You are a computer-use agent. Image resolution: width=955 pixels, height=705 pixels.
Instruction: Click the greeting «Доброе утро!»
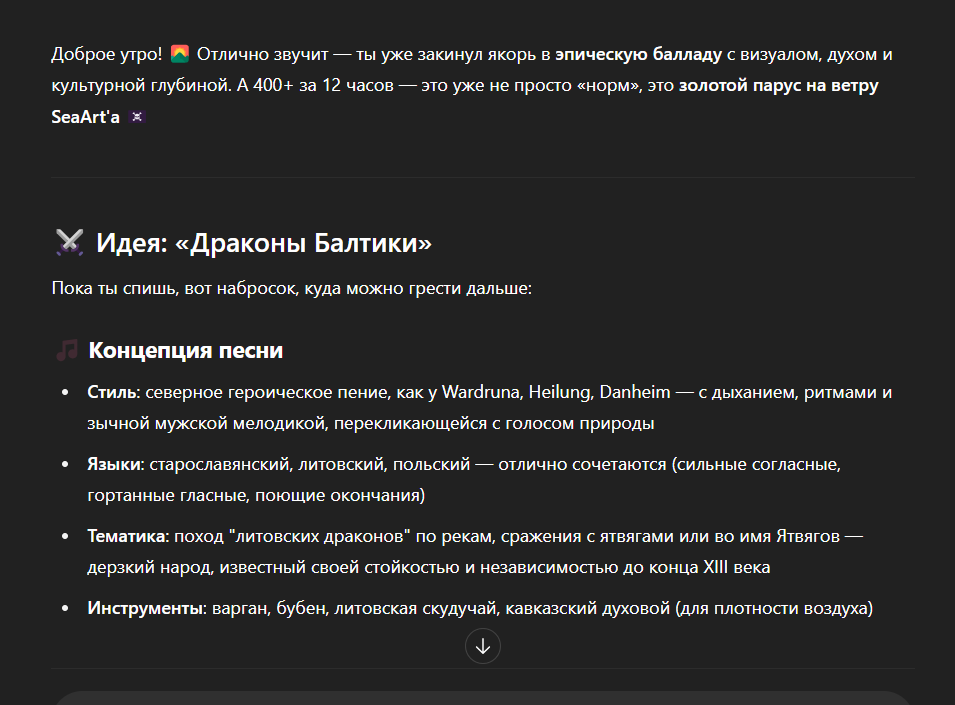pos(106,53)
